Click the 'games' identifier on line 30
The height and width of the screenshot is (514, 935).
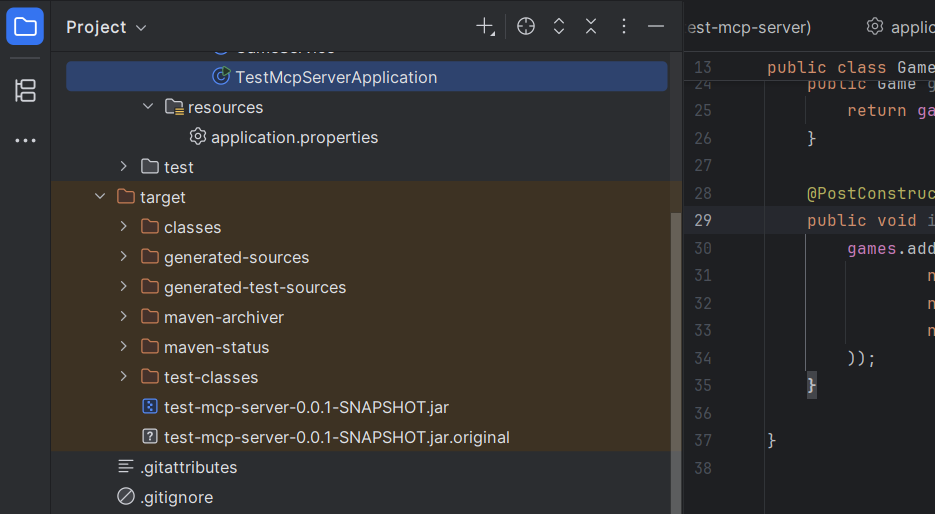click(871, 248)
